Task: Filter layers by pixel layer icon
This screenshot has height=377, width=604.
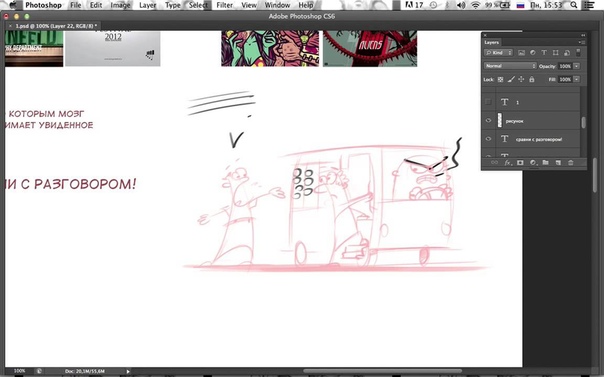Action: click(x=521, y=53)
